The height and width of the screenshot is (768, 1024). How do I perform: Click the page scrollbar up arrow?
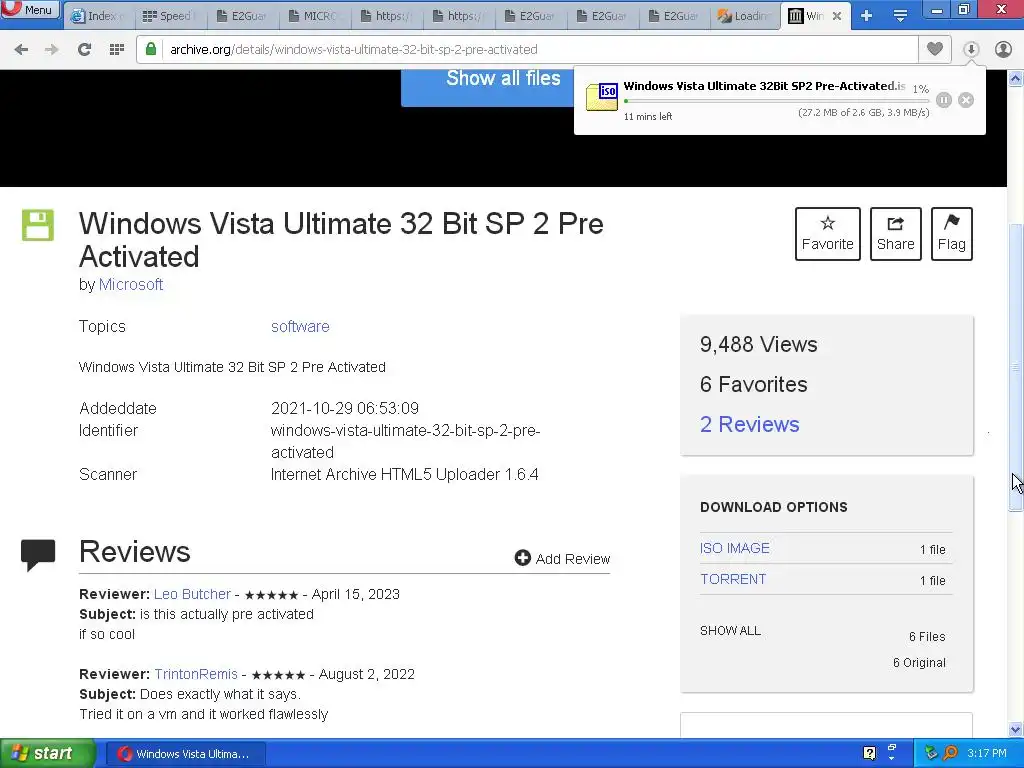click(1016, 79)
